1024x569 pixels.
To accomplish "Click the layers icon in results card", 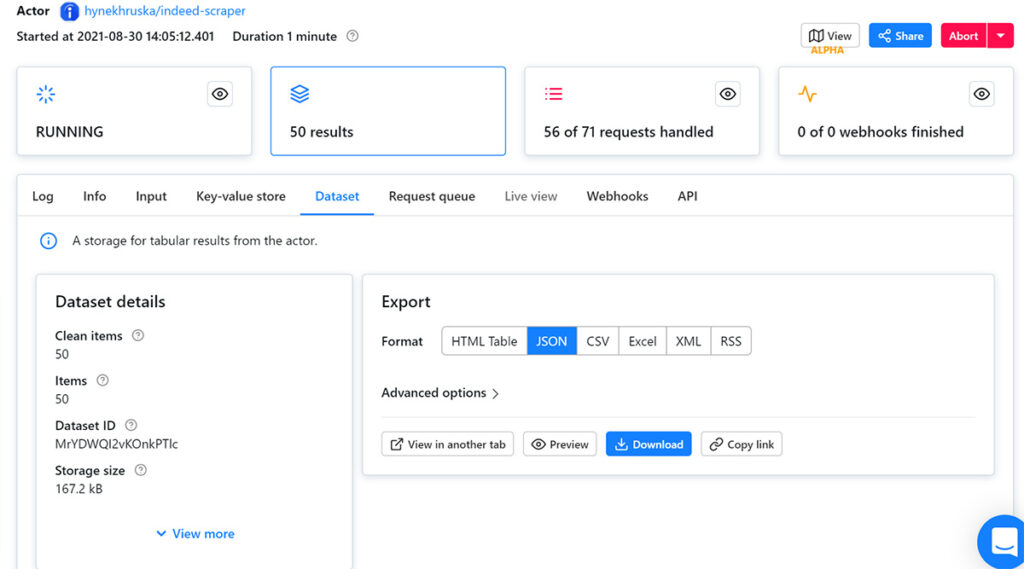I will tap(300, 94).
